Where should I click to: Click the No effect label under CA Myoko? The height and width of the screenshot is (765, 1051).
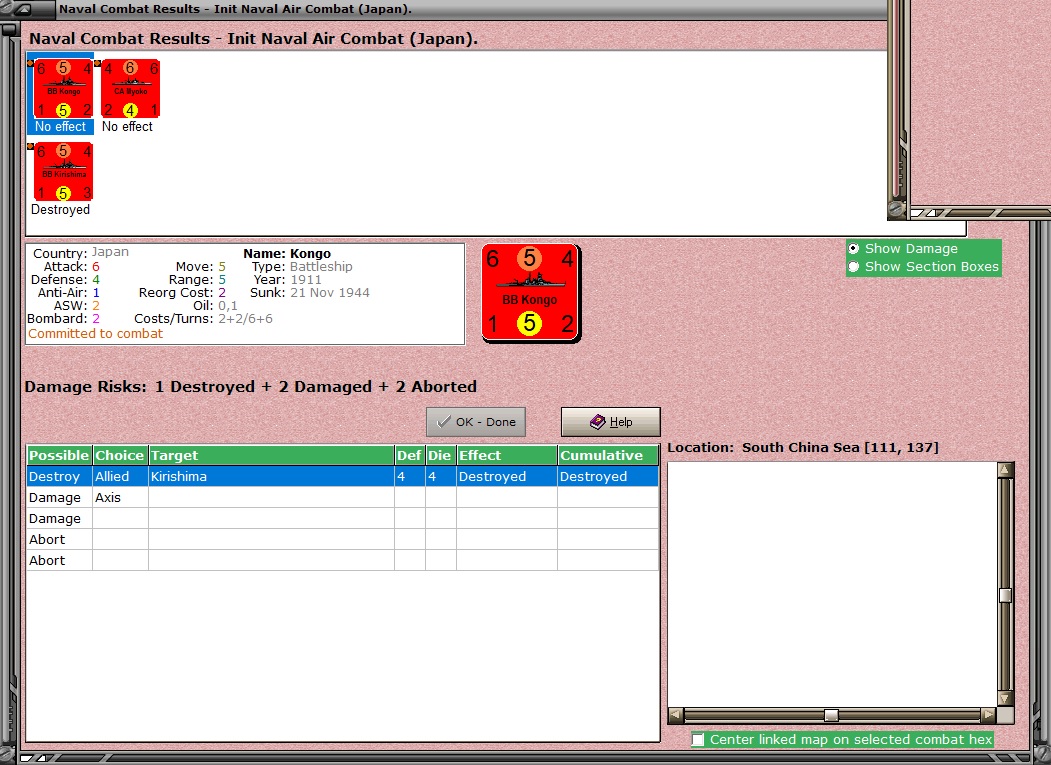click(127, 127)
